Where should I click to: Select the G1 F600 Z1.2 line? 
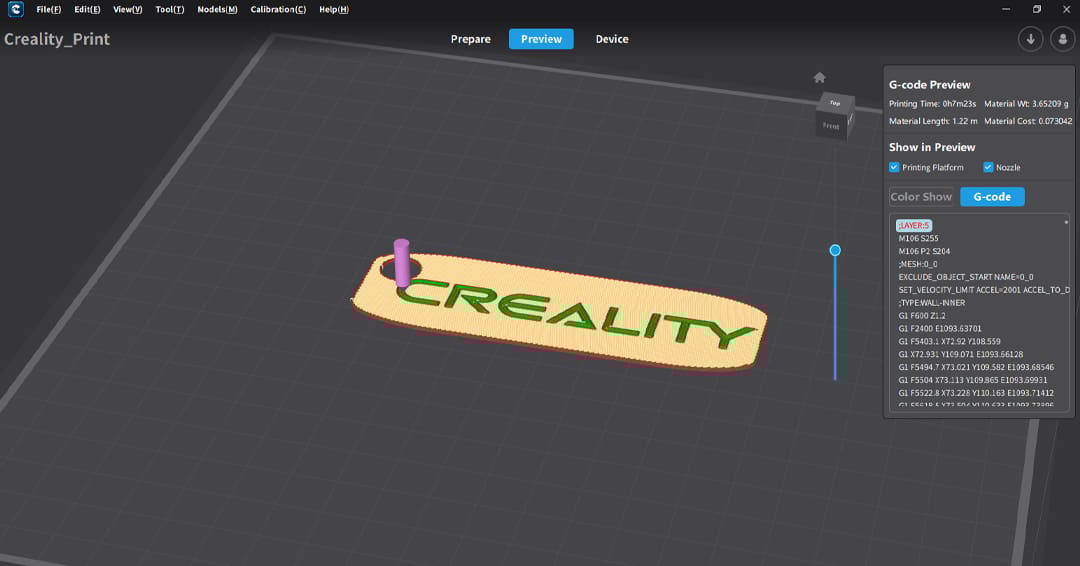click(x=922, y=316)
